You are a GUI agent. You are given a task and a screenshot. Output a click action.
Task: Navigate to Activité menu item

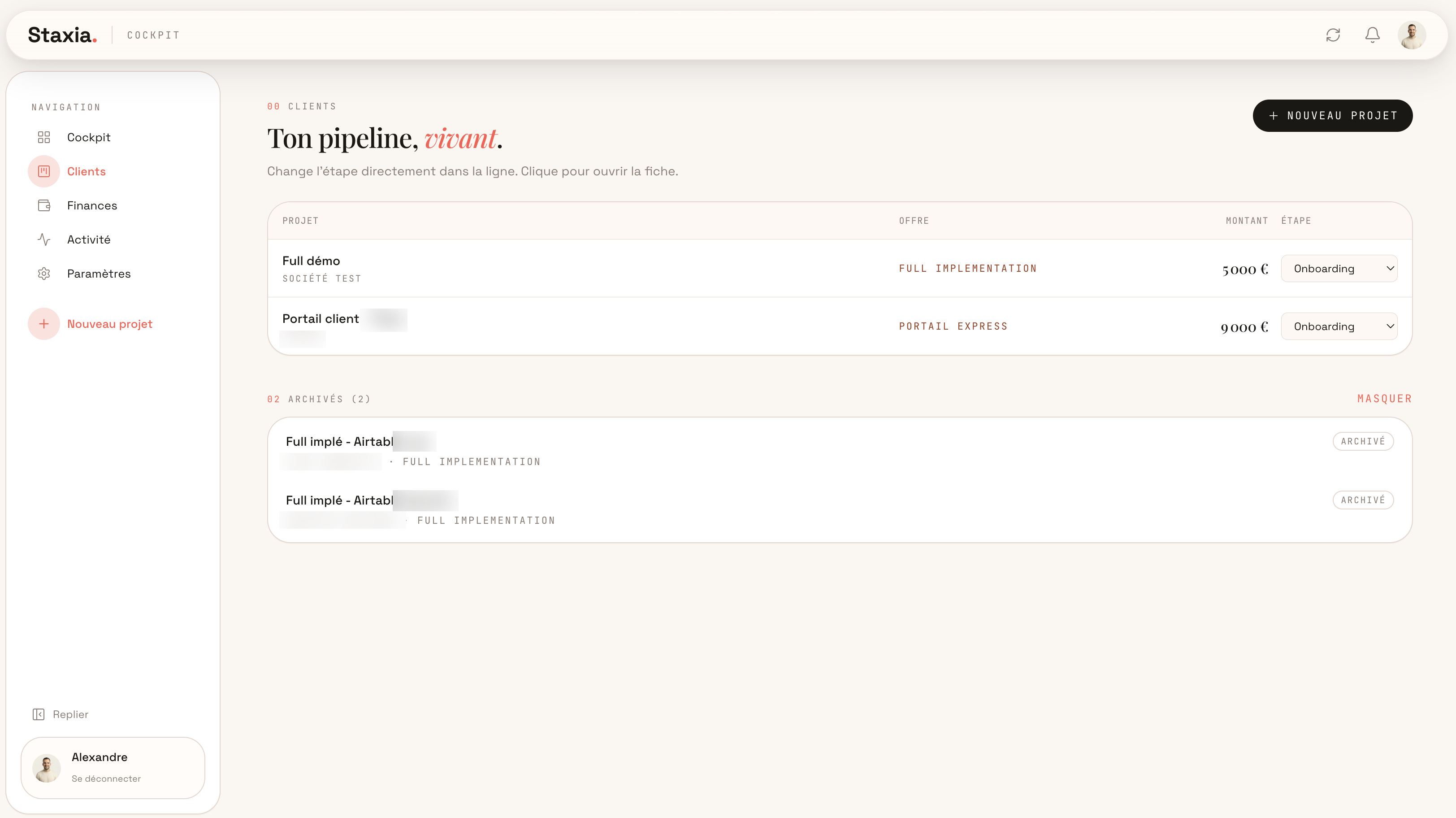pos(88,239)
